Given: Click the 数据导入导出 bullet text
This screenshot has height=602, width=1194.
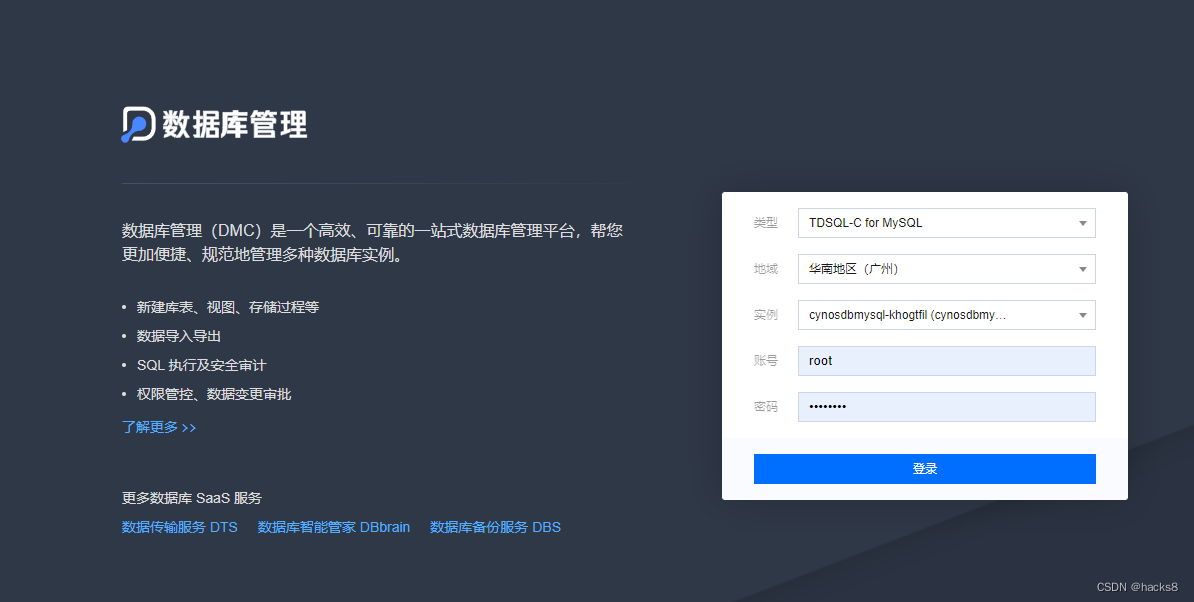Looking at the screenshot, I should click(179, 336).
